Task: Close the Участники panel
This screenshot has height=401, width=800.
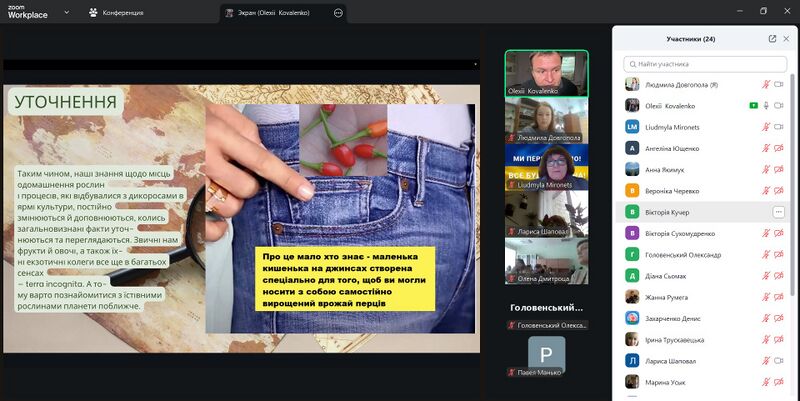Action: [788, 39]
